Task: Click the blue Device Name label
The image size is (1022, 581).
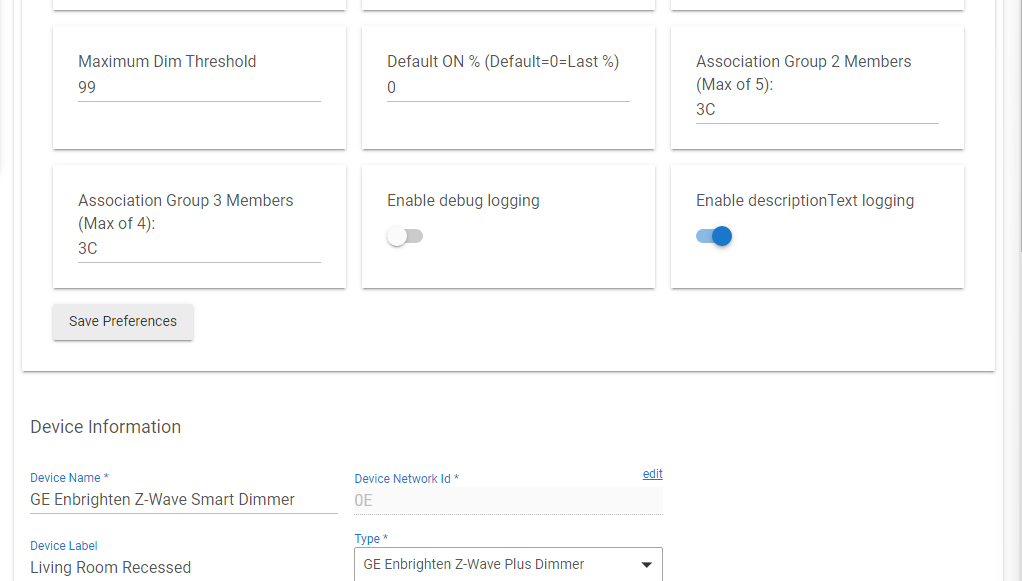Action: (69, 478)
